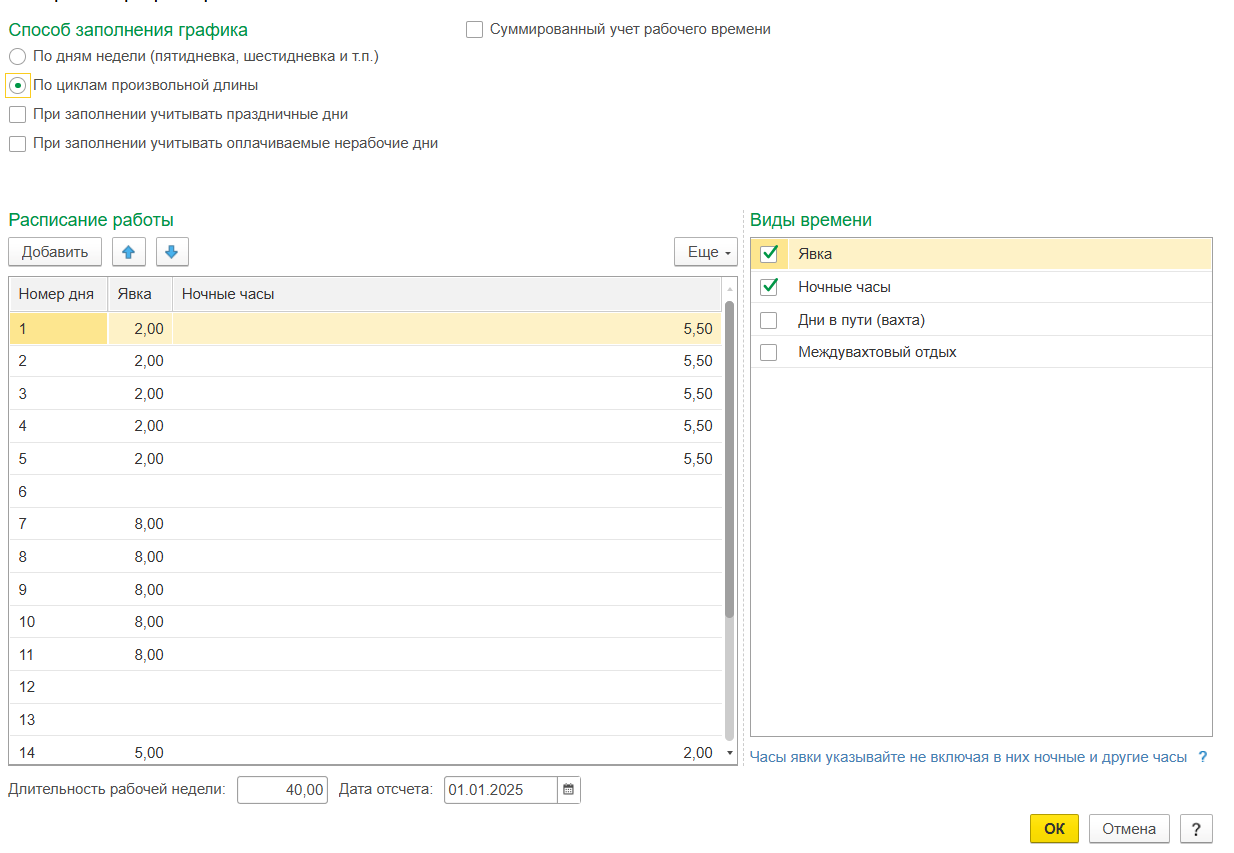Check При заполнении учитывать праздничные дни

coord(17,115)
